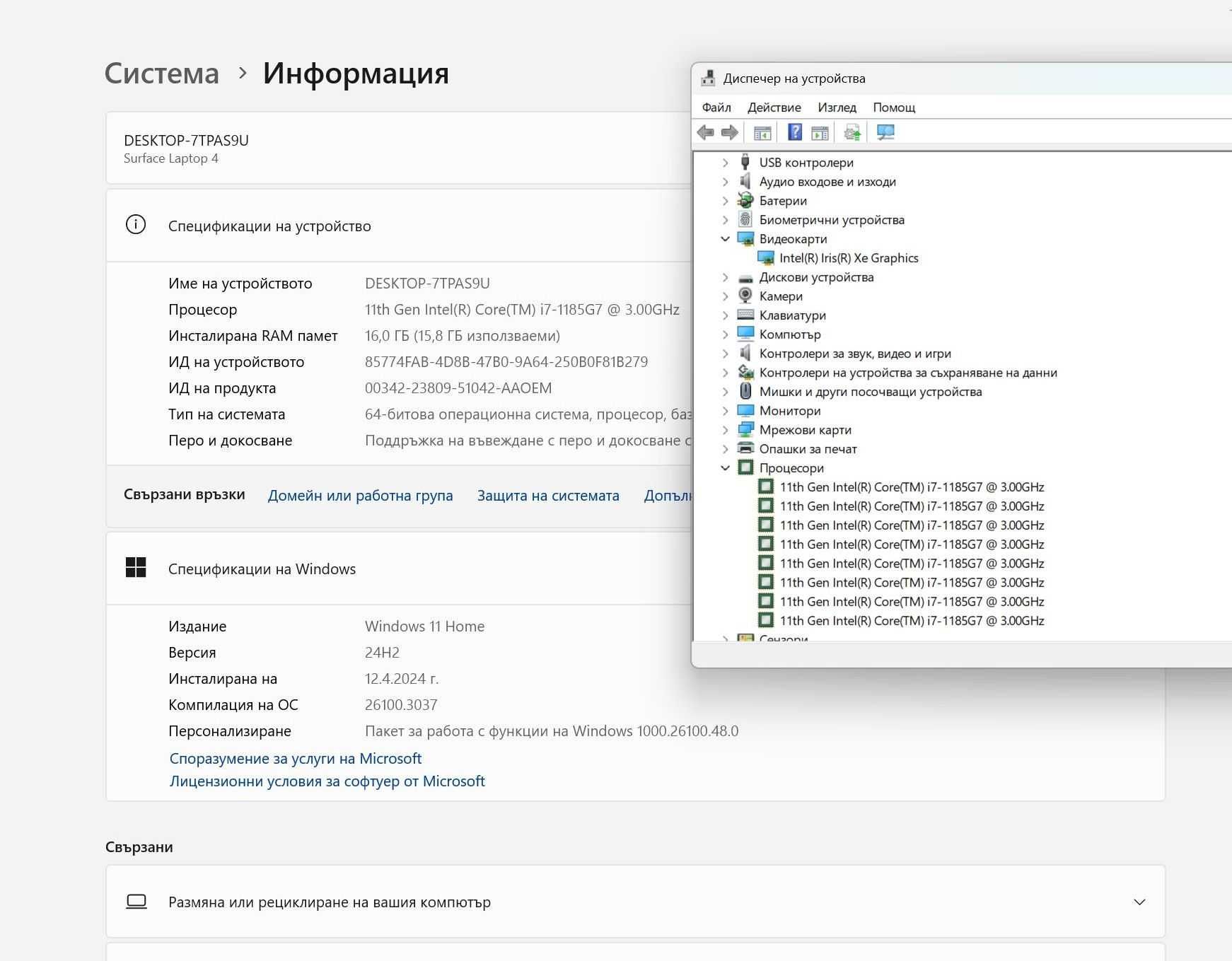The width and height of the screenshot is (1232, 961).
Task: Click the Спецификации на Windows header
Action: tap(262, 569)
